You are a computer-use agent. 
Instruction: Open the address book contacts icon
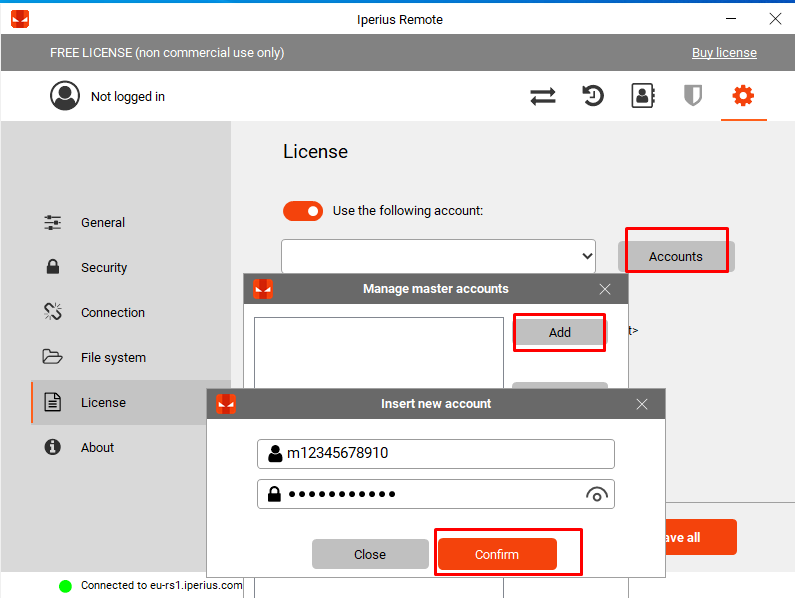(x=642, y=96)
